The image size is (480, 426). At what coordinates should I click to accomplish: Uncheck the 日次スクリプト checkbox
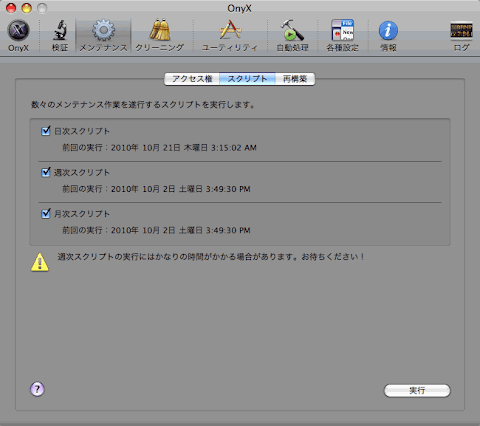(x=46, y=131)
